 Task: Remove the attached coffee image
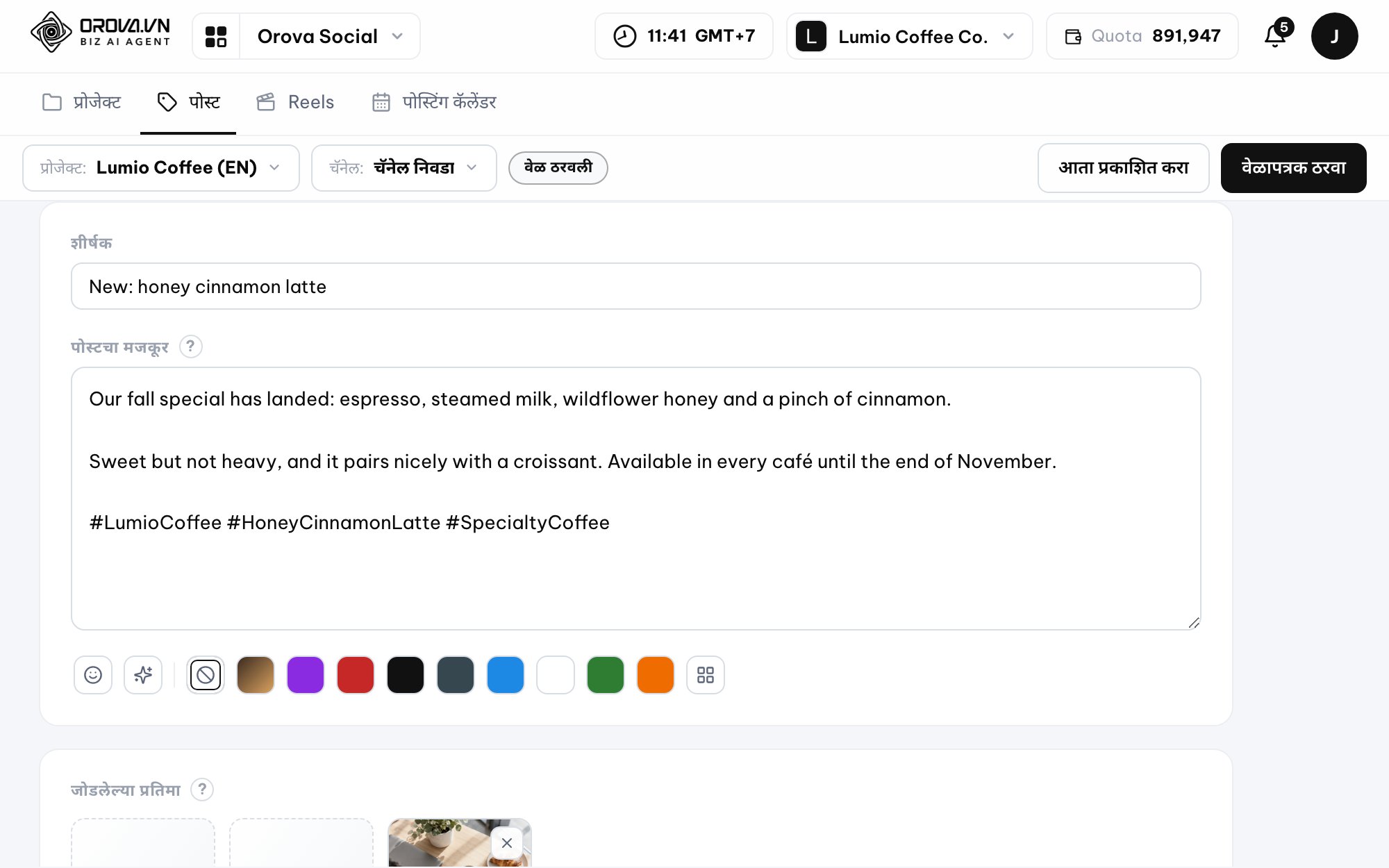[x=507, y=842]
